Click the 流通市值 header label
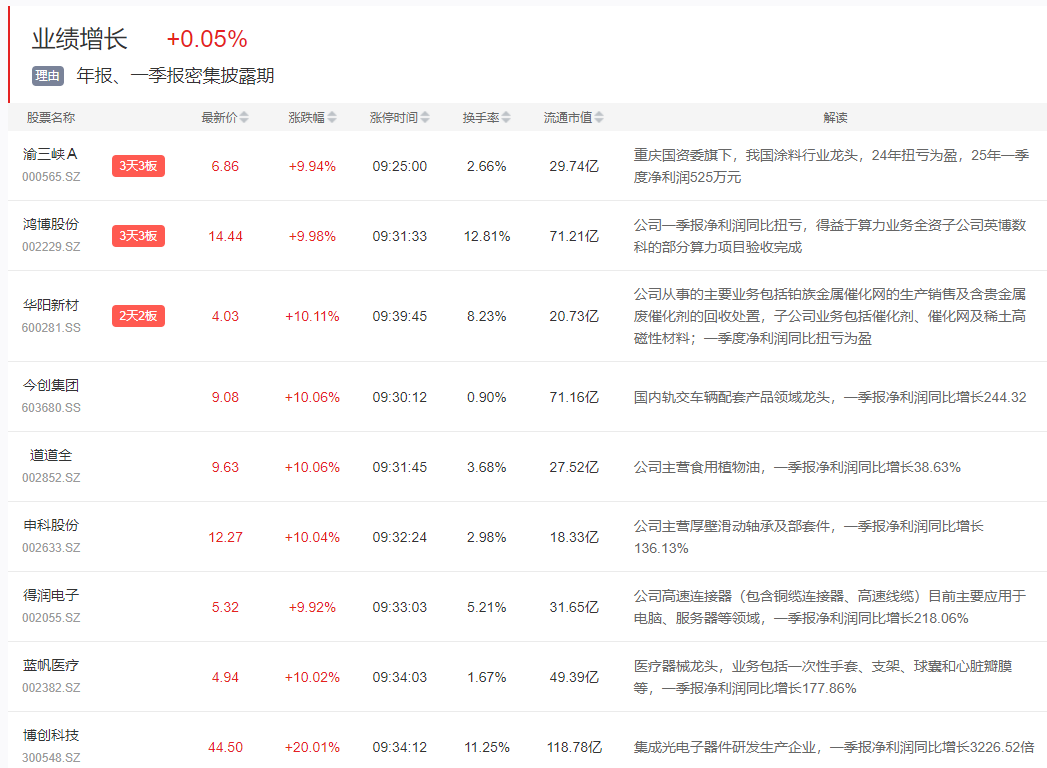This screenshot has height=768, width=1047. coord(568,118)
